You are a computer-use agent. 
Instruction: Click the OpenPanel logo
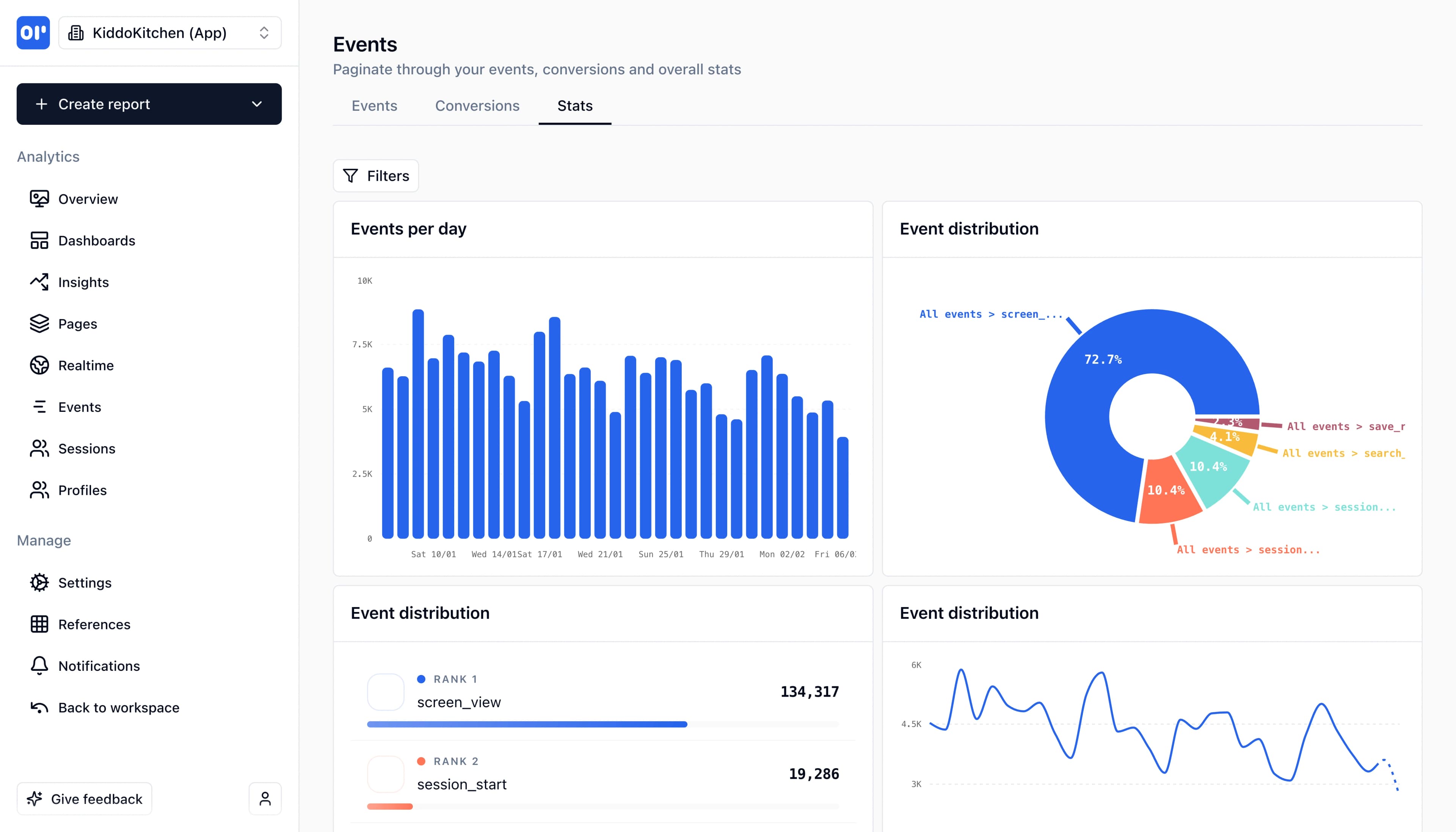[33, 33]
